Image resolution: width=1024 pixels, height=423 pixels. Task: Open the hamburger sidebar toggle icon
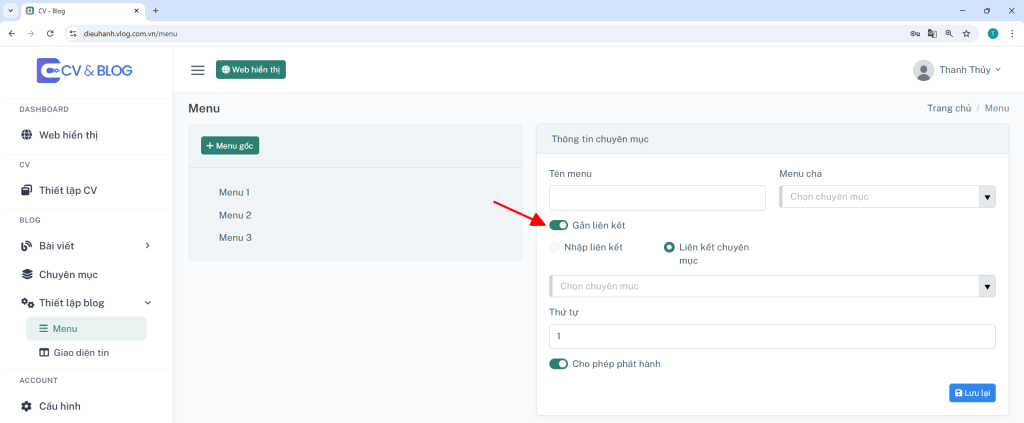(x=198, y=70)
